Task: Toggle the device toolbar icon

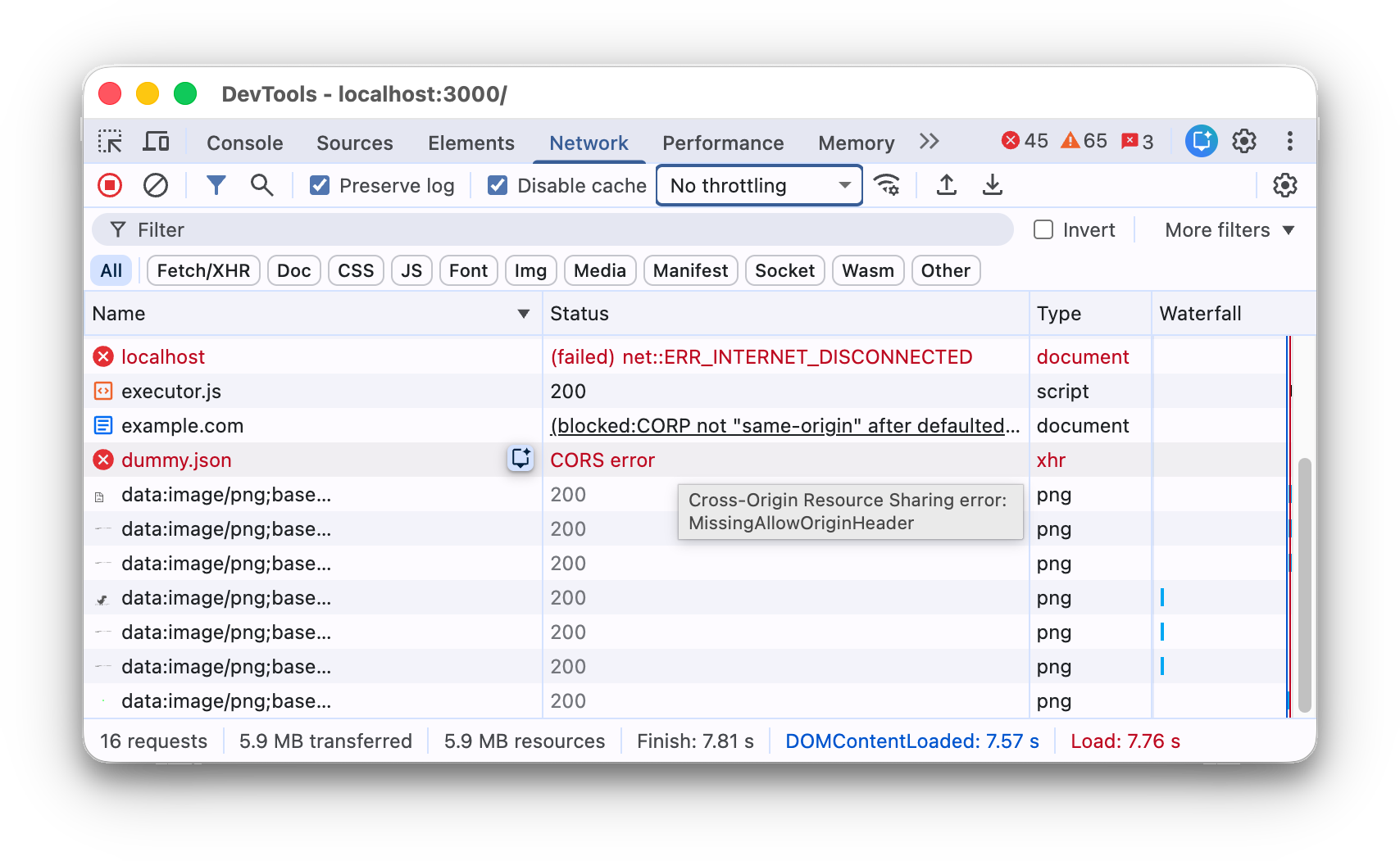Action: [x=156, y=142]
